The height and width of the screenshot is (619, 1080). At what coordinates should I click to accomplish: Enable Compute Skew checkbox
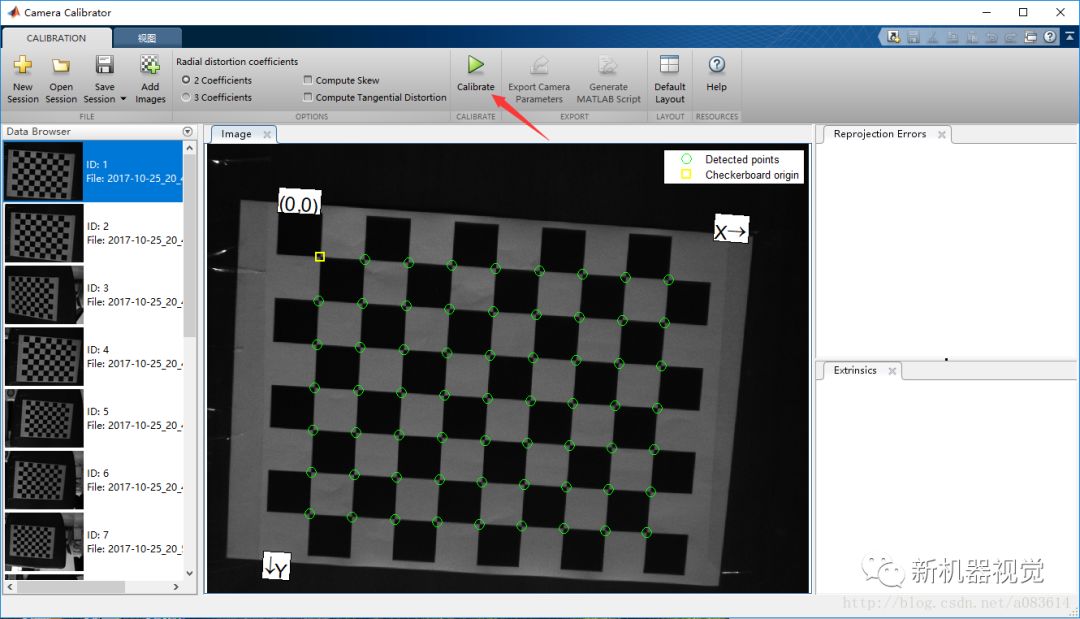pyautogui.click(x=308, y=79)
